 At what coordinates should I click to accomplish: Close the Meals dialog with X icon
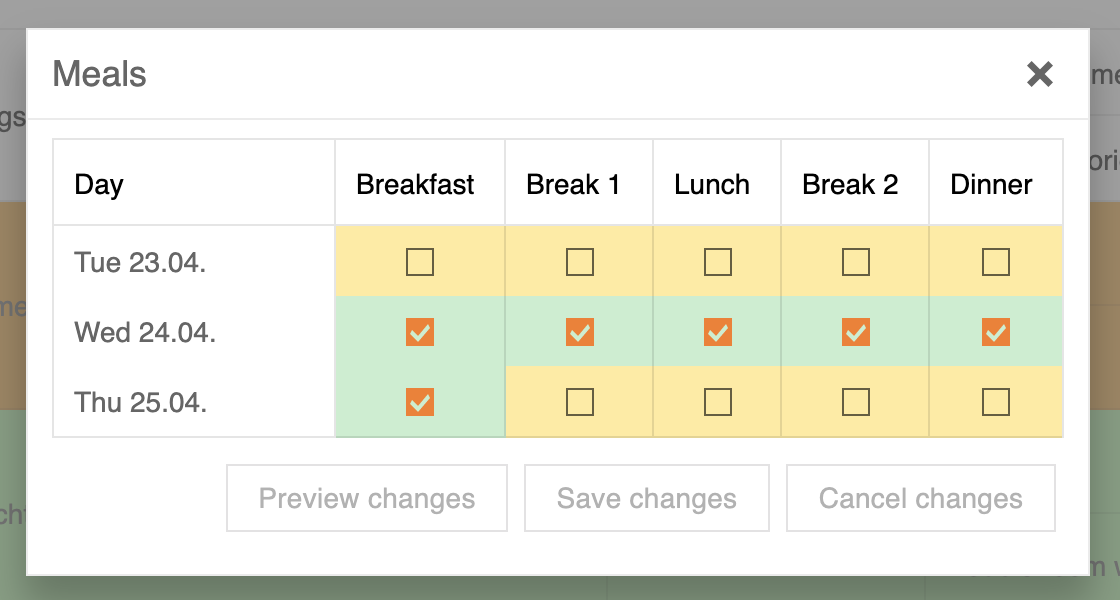[x=1040, y=74]
